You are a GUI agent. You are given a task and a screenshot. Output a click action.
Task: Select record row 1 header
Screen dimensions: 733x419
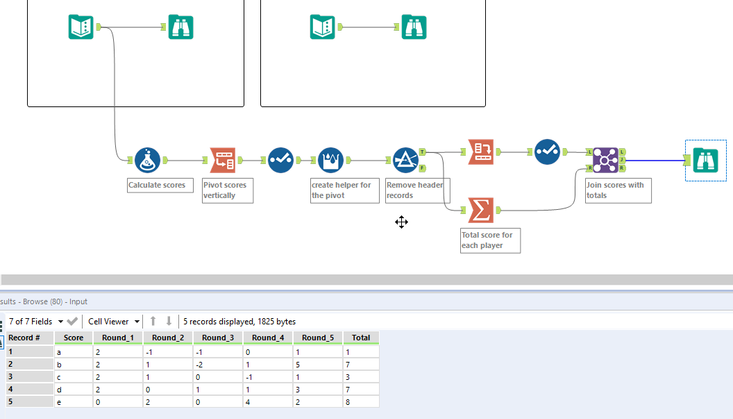(29, 352)
